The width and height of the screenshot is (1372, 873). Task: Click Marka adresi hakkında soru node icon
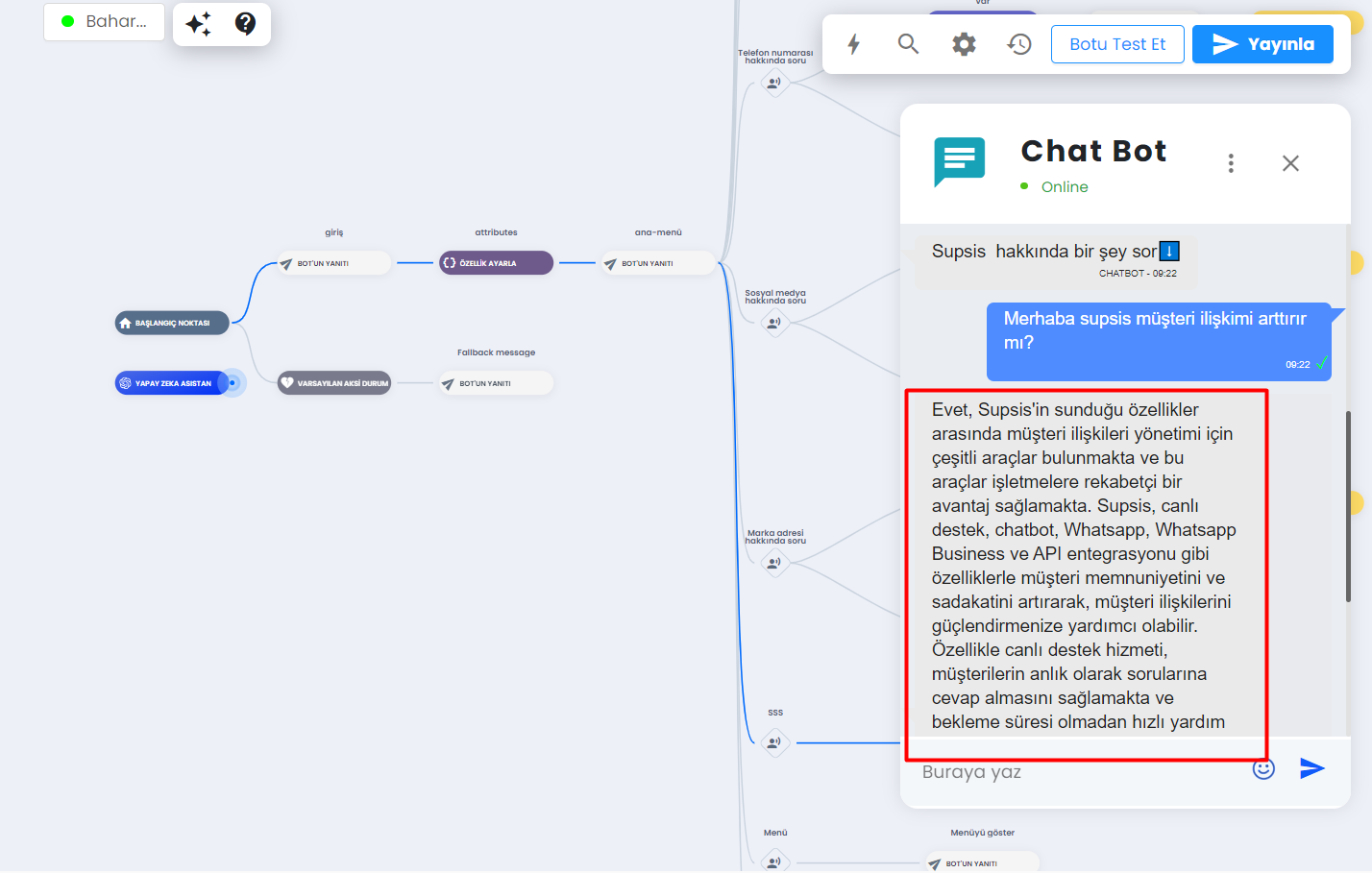tap(774, 563)
